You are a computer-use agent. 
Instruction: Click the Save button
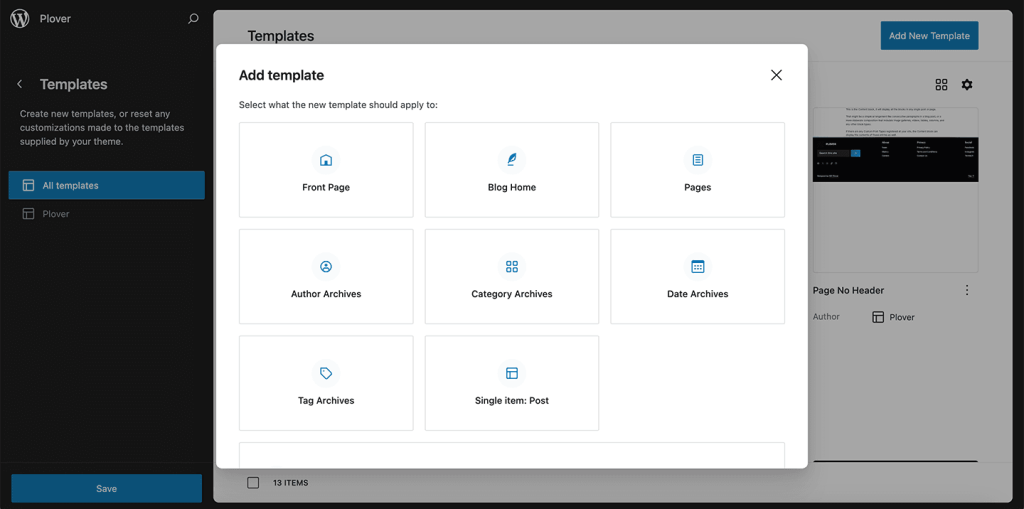[x=106, y=488]
